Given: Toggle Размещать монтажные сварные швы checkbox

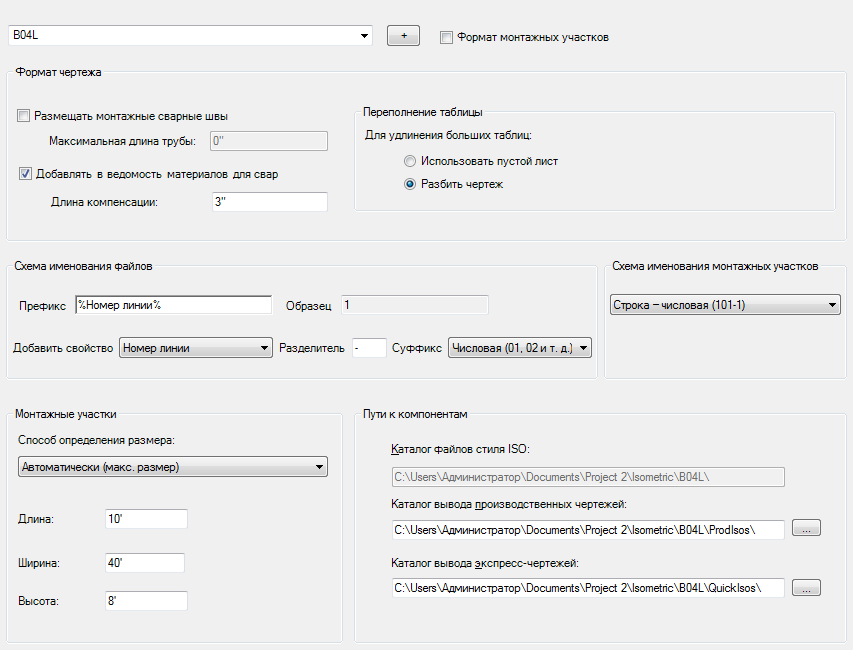Looking at the screenshot, I should tap(24, 116).
